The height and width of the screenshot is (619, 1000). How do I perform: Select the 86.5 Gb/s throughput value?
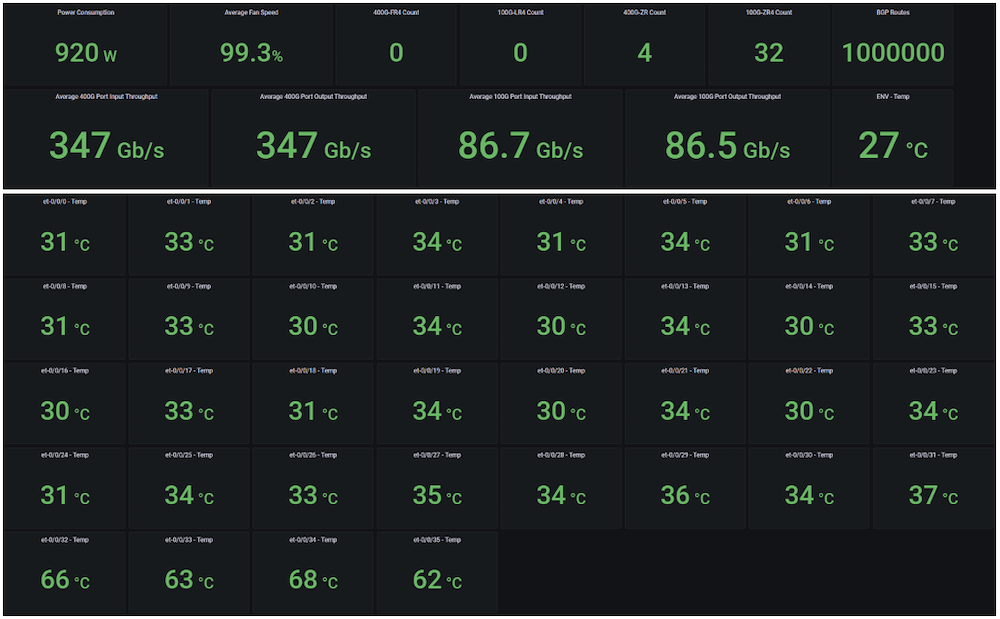pos(727,146)
